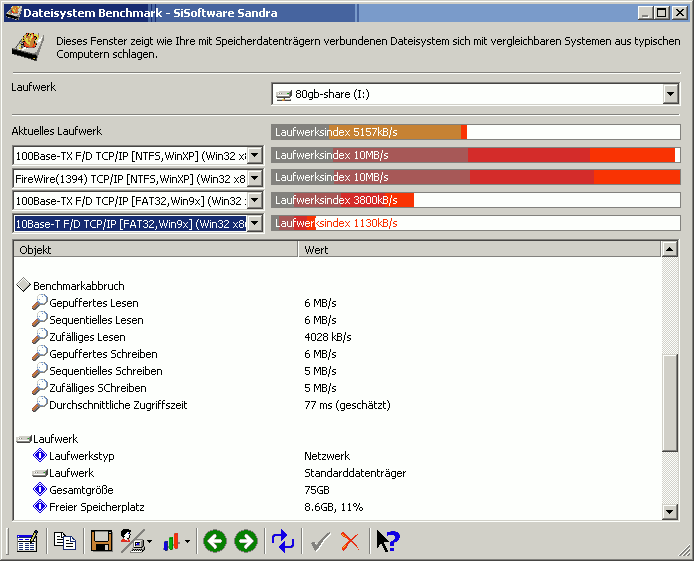Click magnifier icon beside Gepuffertes Lesen

click(39, 302)
